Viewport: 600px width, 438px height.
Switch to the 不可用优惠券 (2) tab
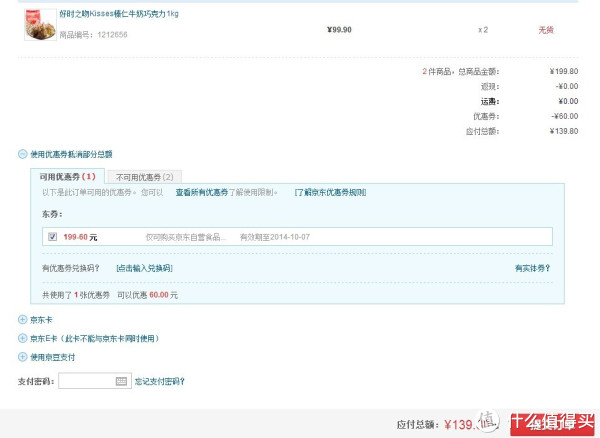(x=144, y=177)
